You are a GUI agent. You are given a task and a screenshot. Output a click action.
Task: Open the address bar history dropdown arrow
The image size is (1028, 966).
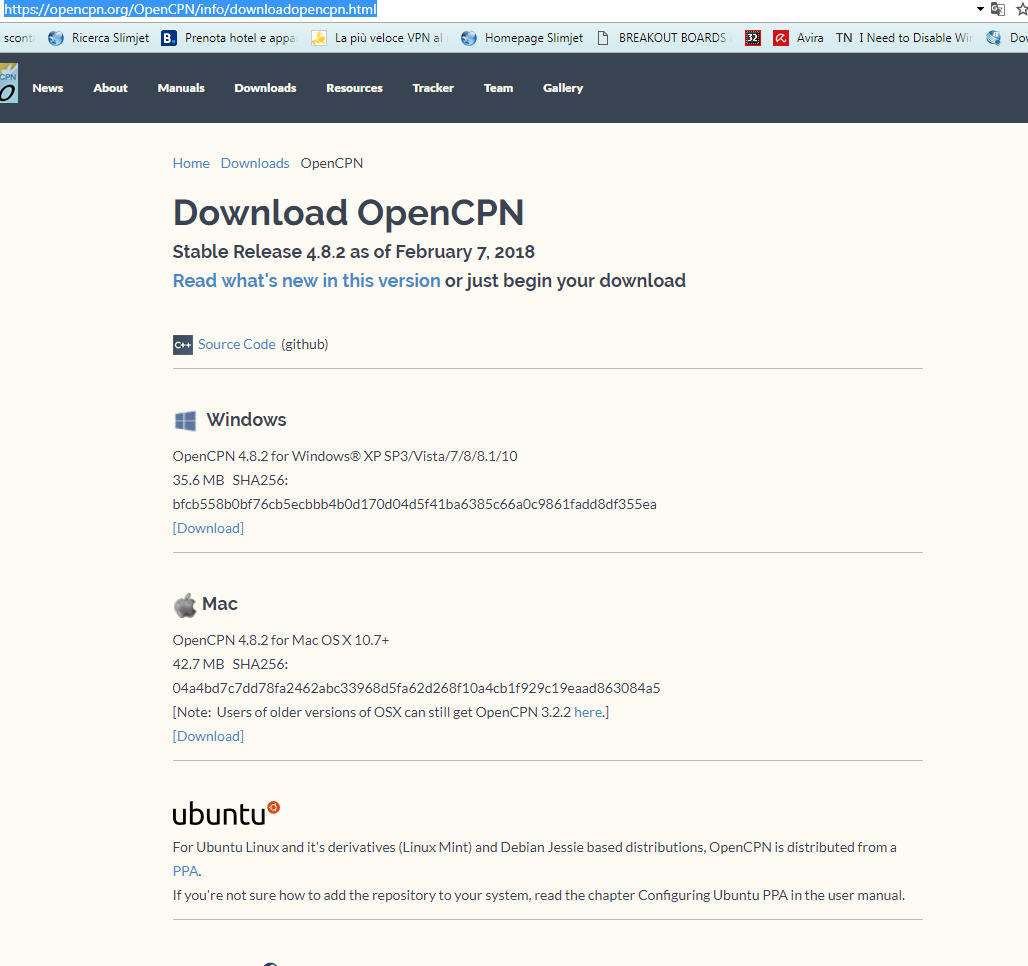[980, 9]
